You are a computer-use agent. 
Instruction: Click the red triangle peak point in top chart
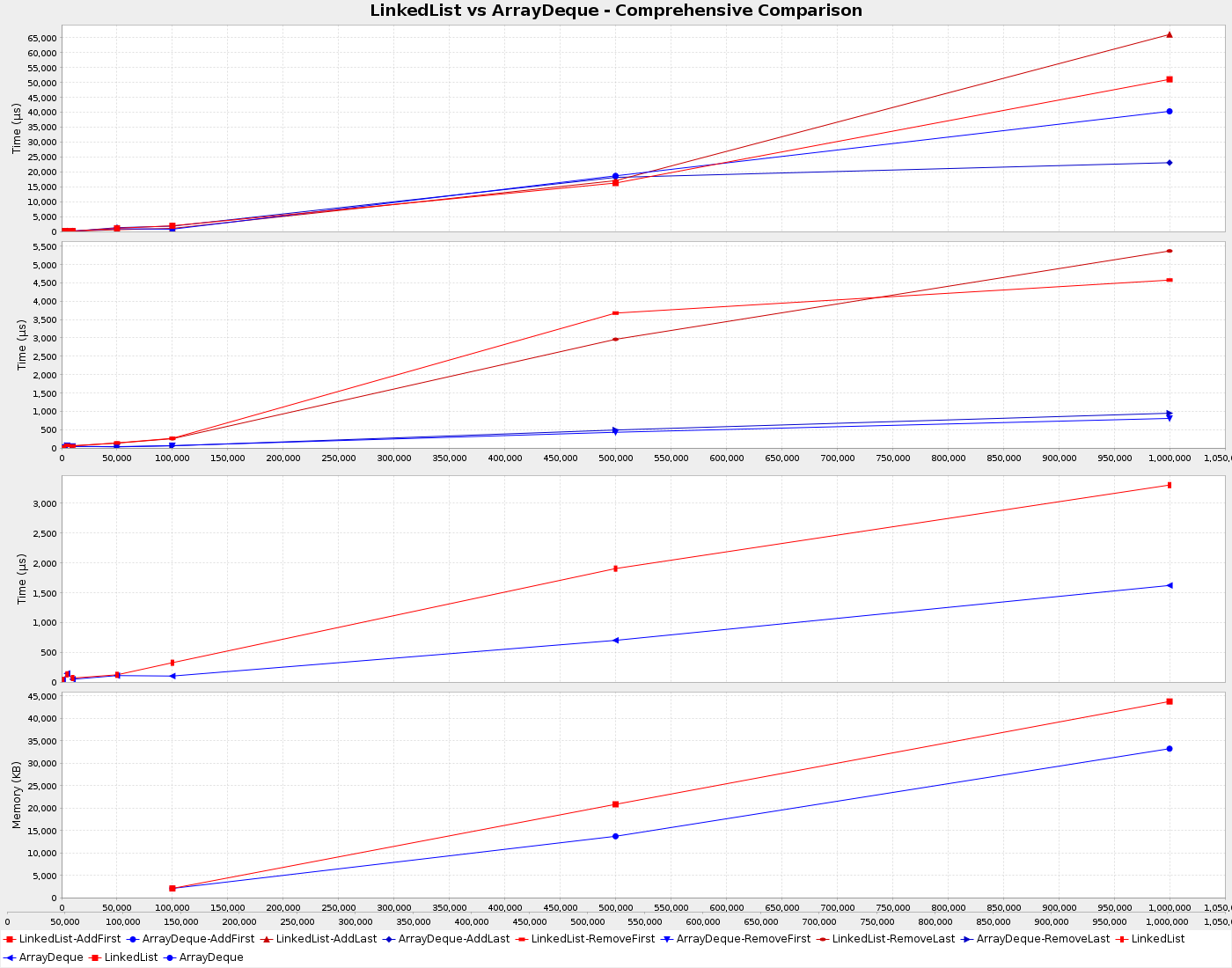(1169, 34)
